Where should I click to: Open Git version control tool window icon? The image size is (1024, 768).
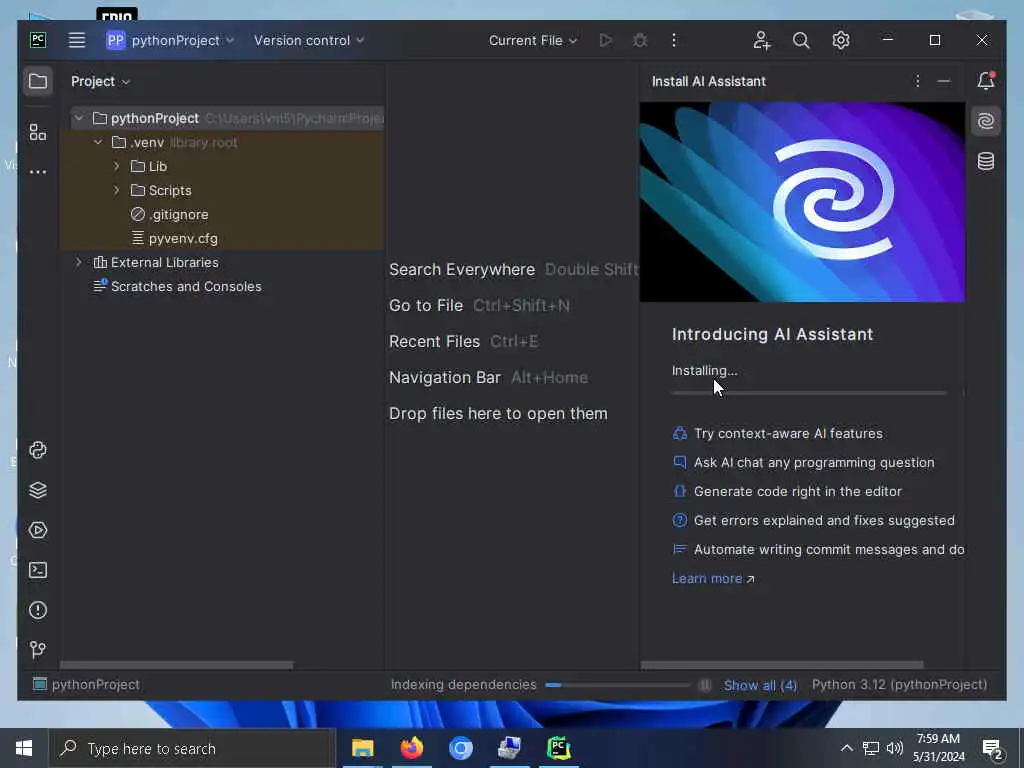(38, 649)
